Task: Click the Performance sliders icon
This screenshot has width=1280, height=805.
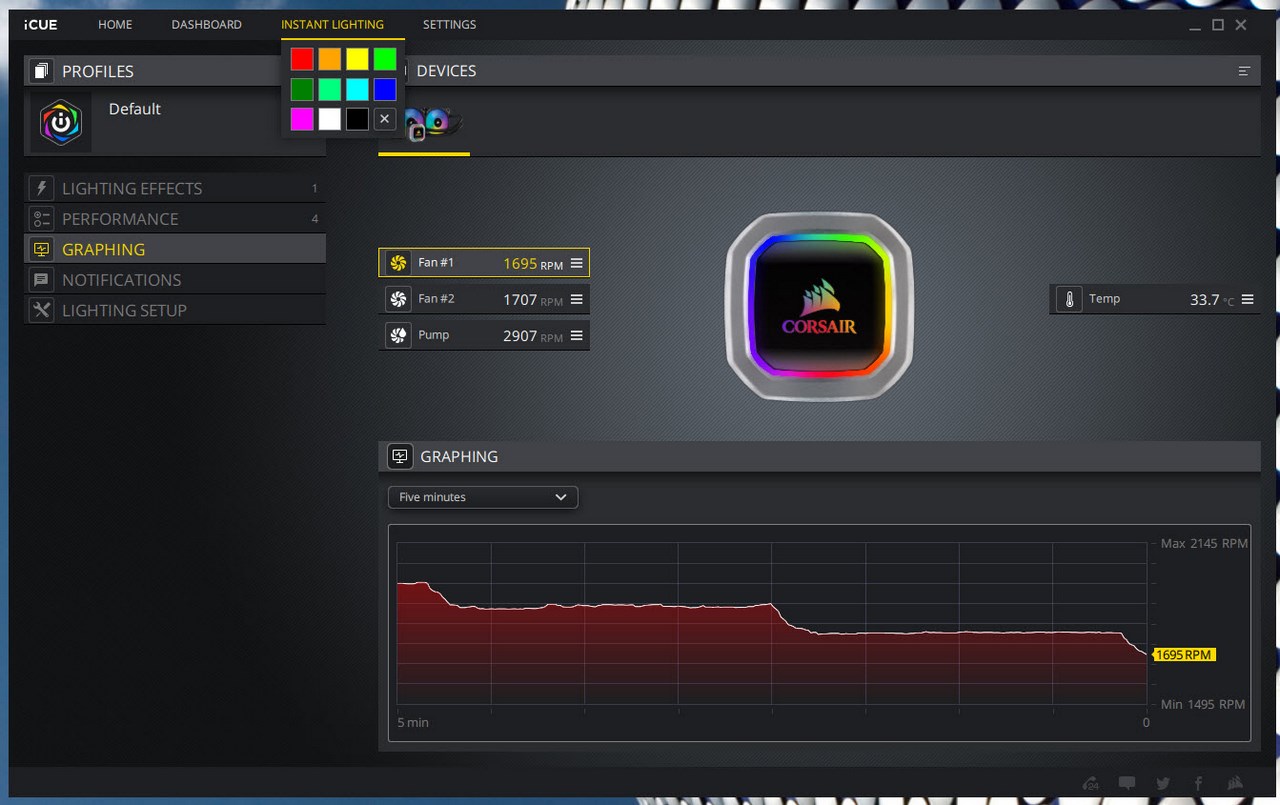Action: [41, 219]
